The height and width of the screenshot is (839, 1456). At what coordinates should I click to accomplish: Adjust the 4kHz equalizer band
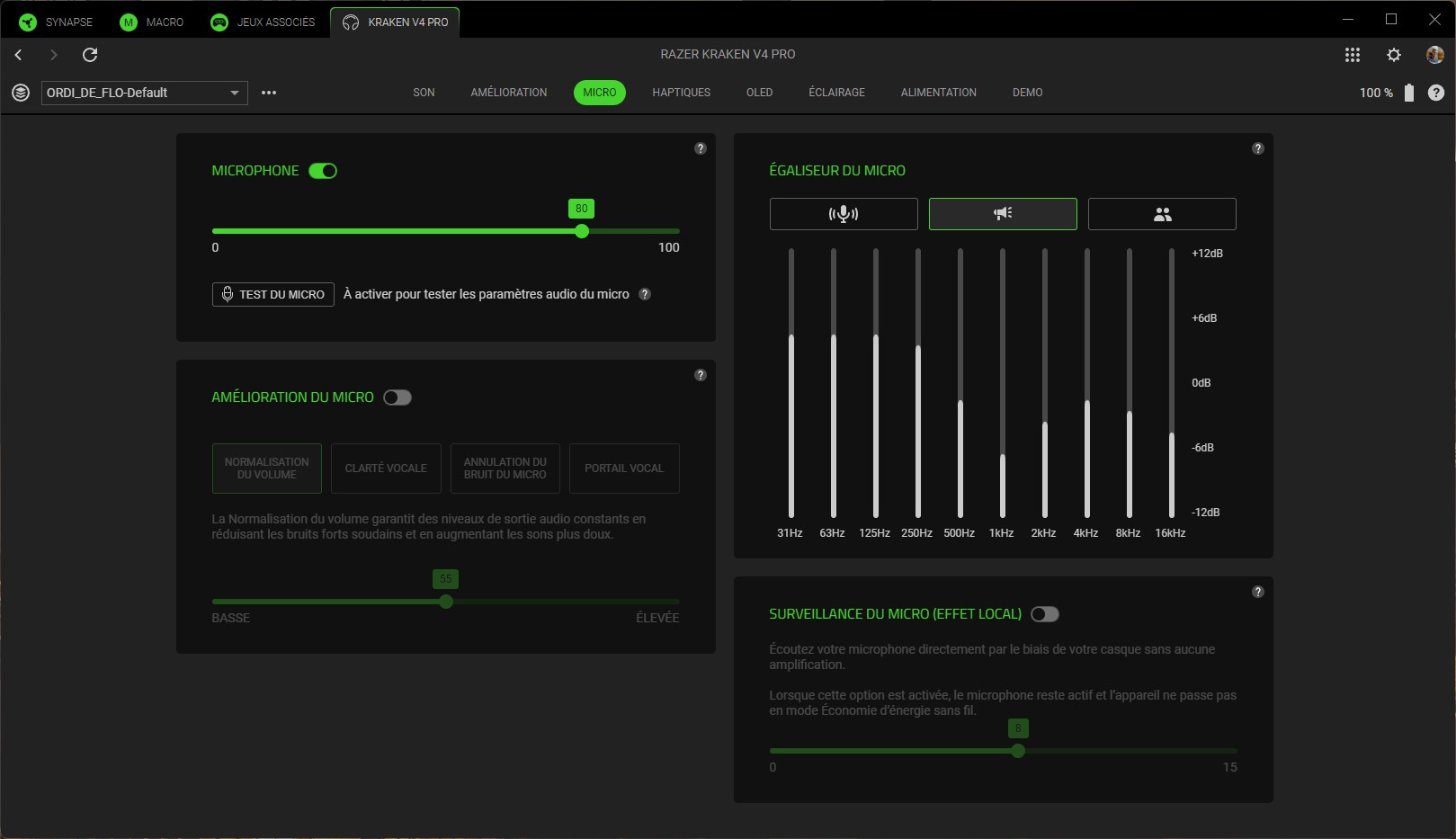[1087, 383]
